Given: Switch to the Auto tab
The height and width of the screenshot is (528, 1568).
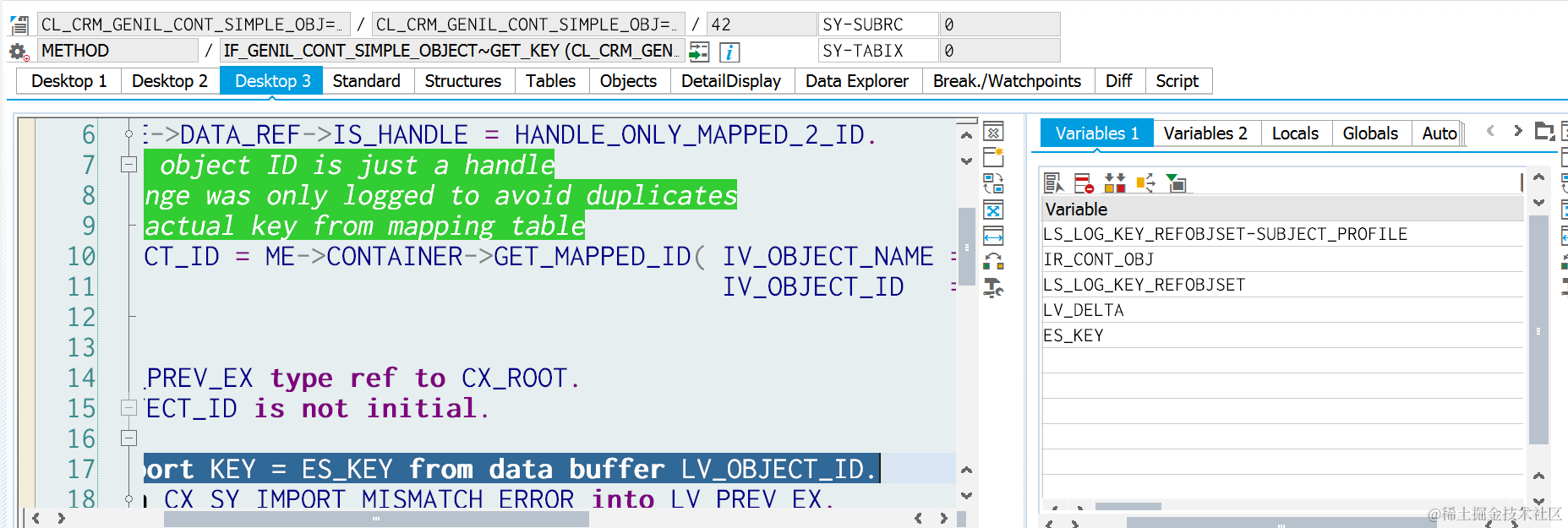Looking at the screenshot, I should click(1439, 133).
